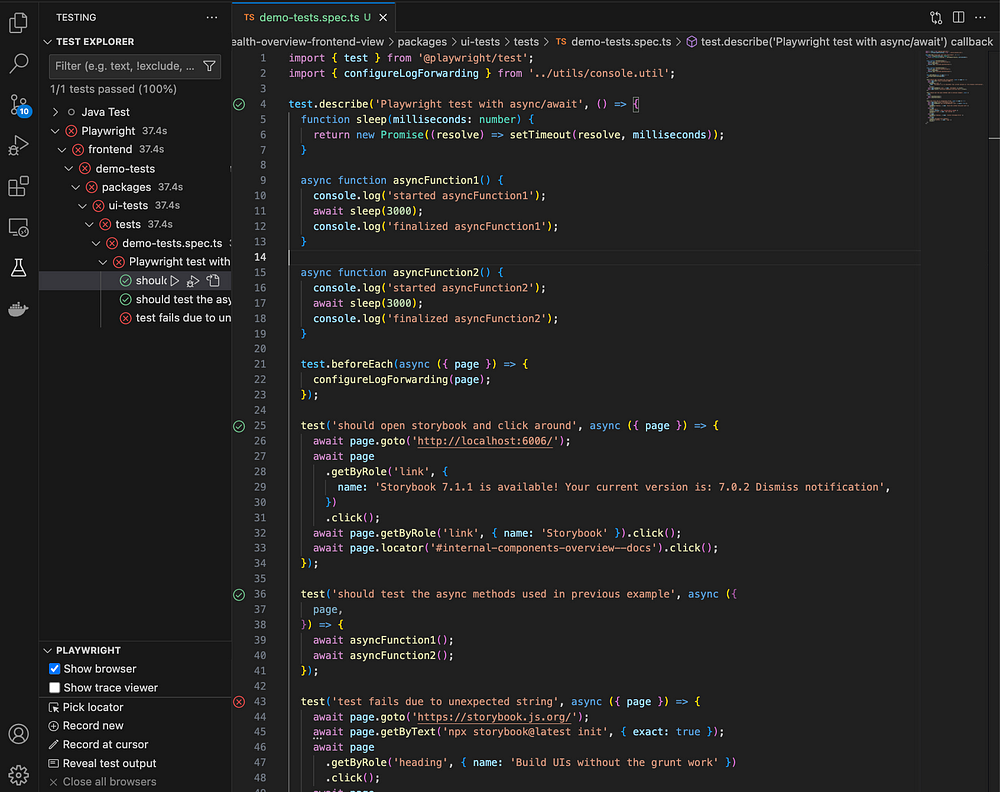Open the Search view in activity bar
This screenshot has width=1000, height=792.
pos(18,63)
